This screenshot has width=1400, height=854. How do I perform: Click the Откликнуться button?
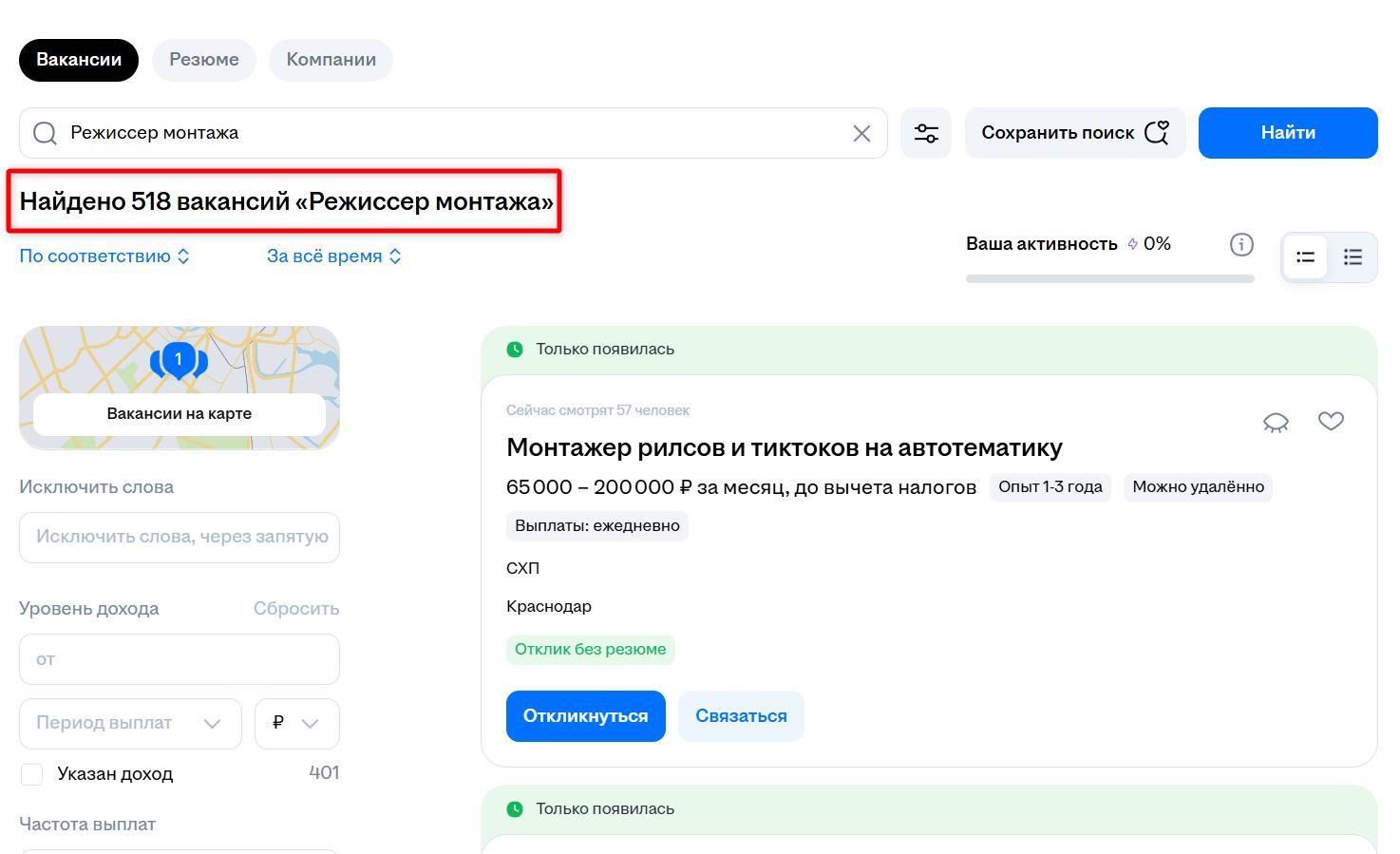[x=585, y=716]
